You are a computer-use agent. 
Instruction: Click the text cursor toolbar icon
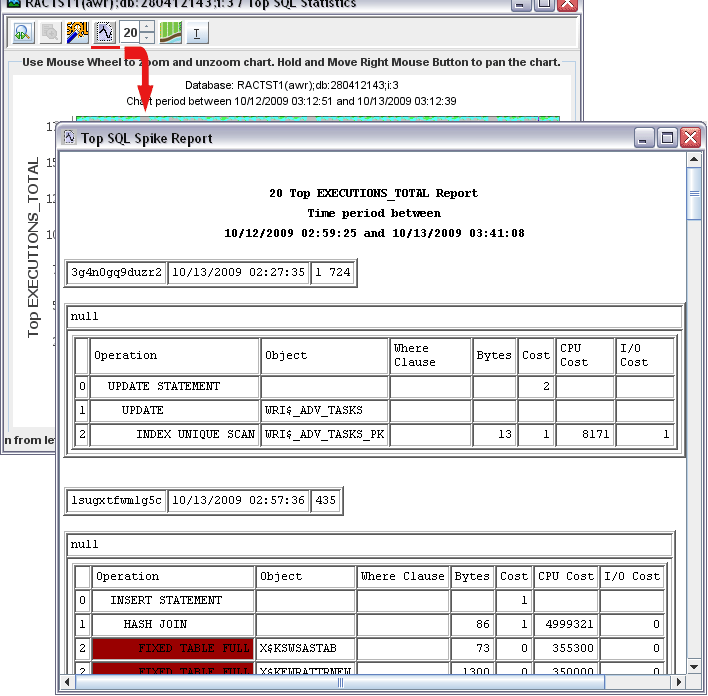click(x=196, y=34)
